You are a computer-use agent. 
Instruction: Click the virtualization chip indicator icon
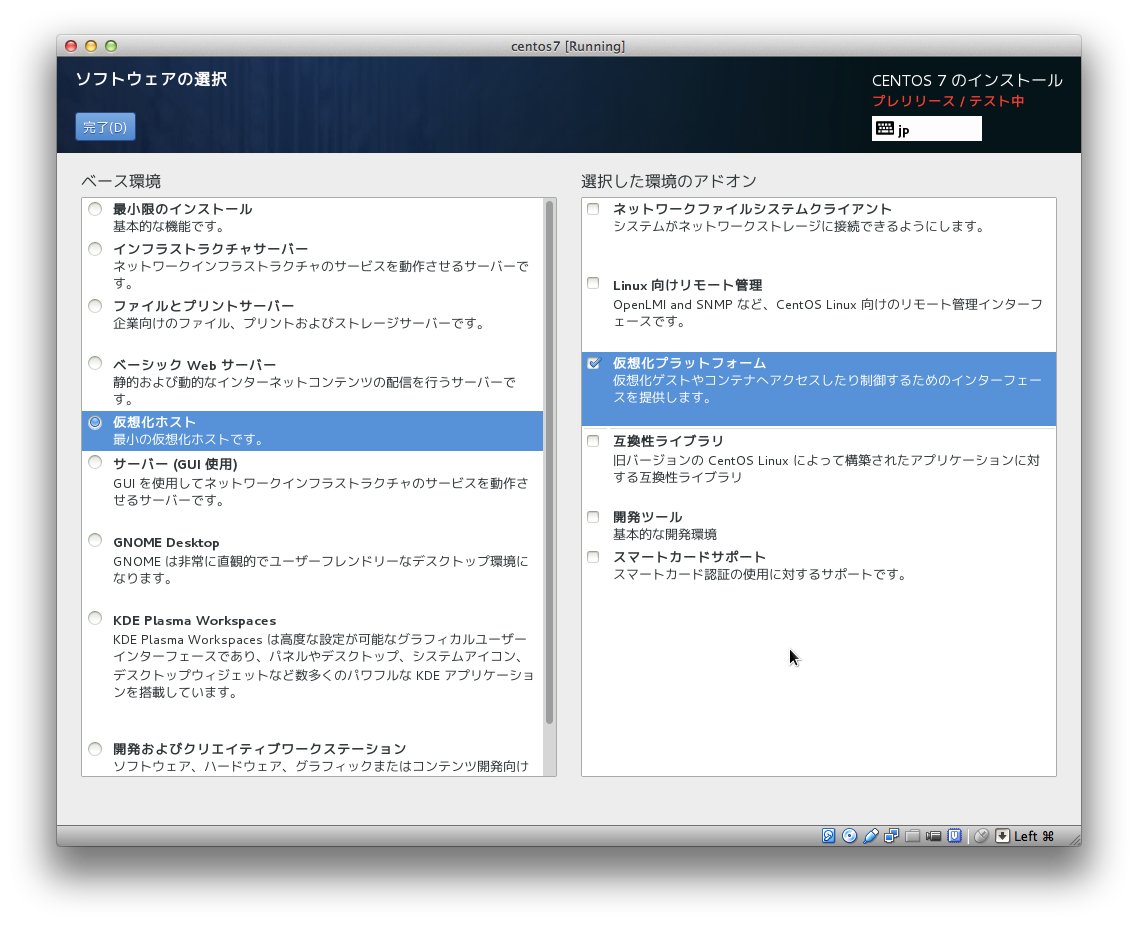click(x=954, y=836)
